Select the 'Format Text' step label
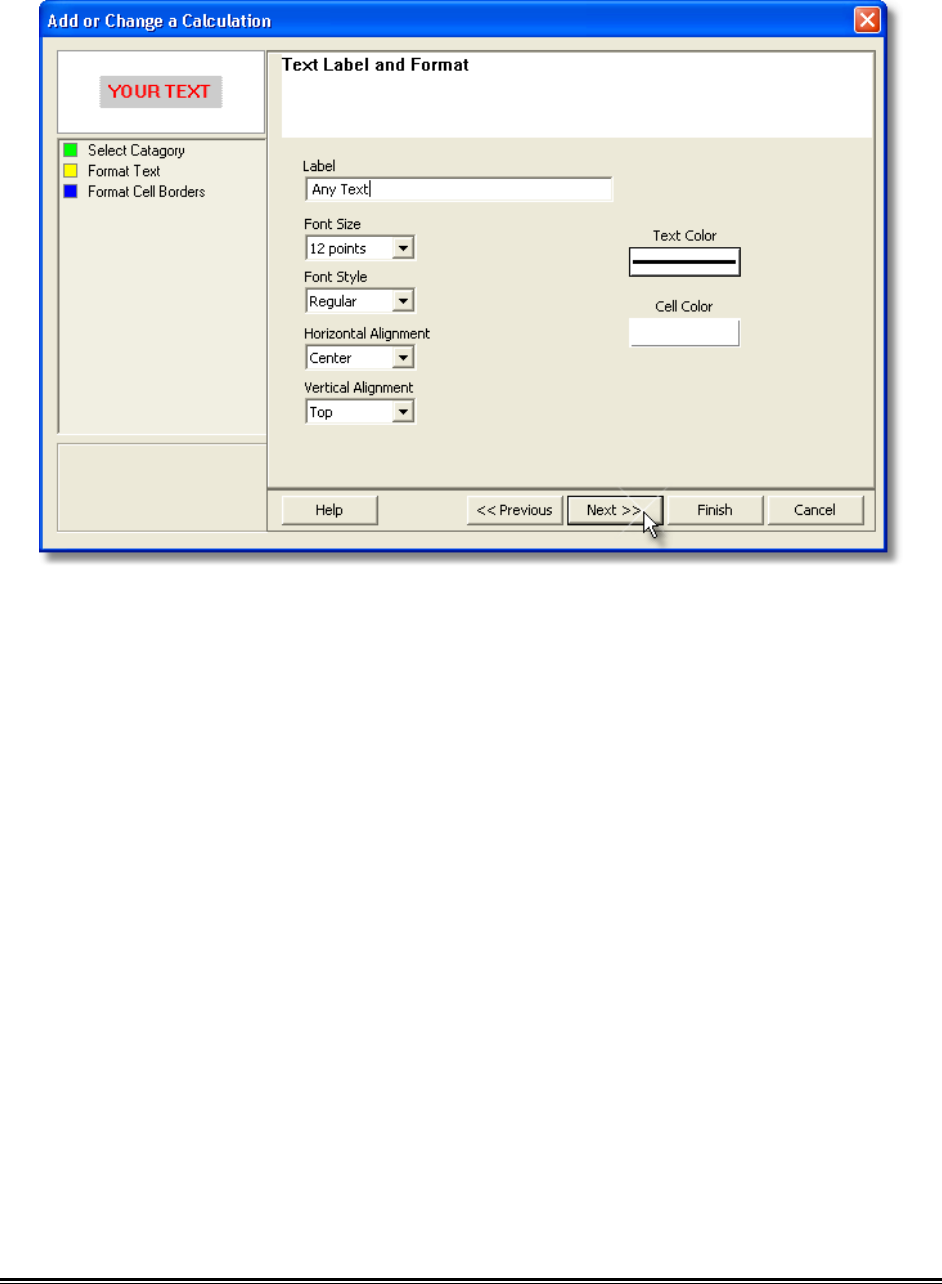The image size is (942, 1284). pos(124,171)
